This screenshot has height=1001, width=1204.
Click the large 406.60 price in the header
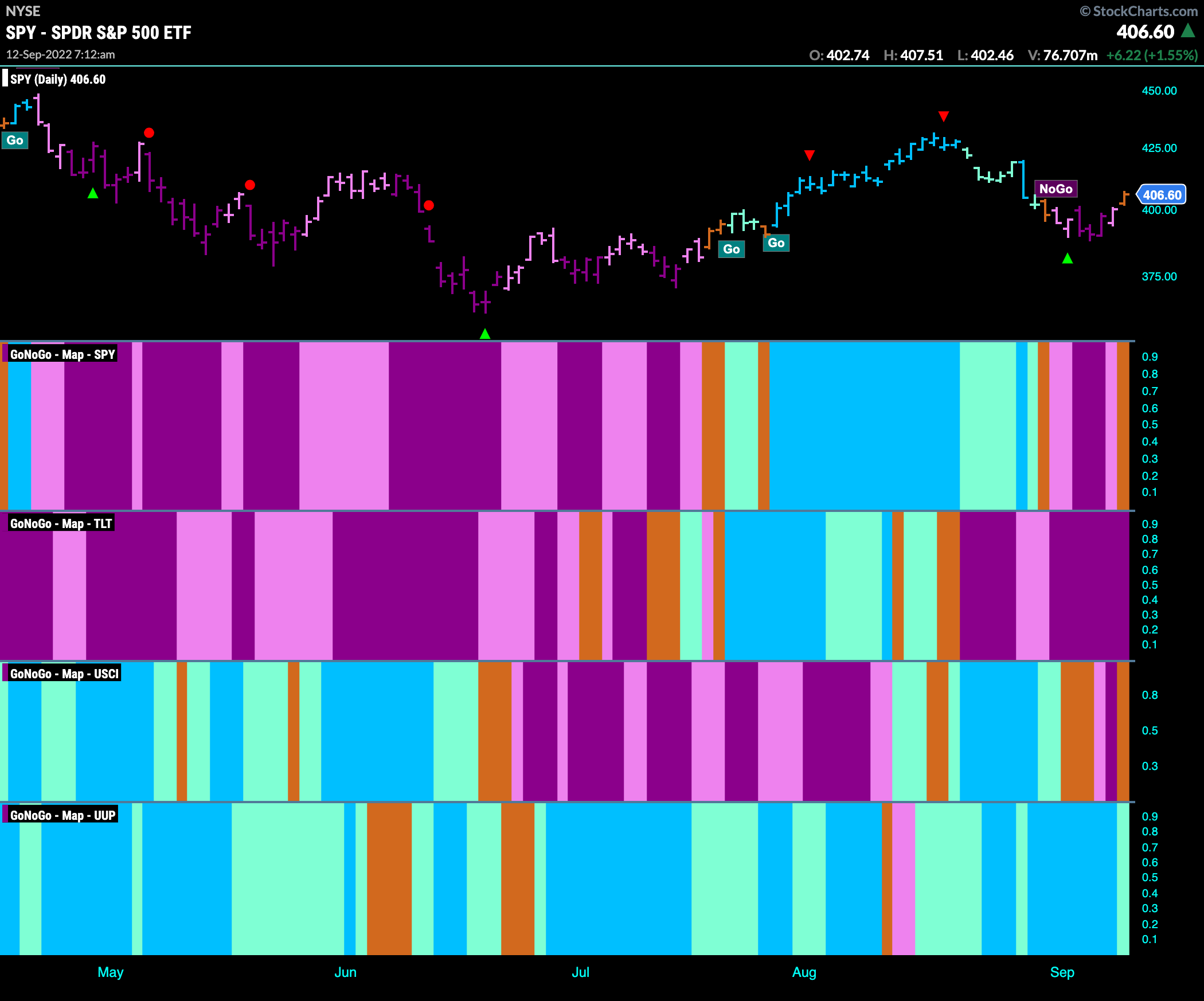tap(1146, 32)
